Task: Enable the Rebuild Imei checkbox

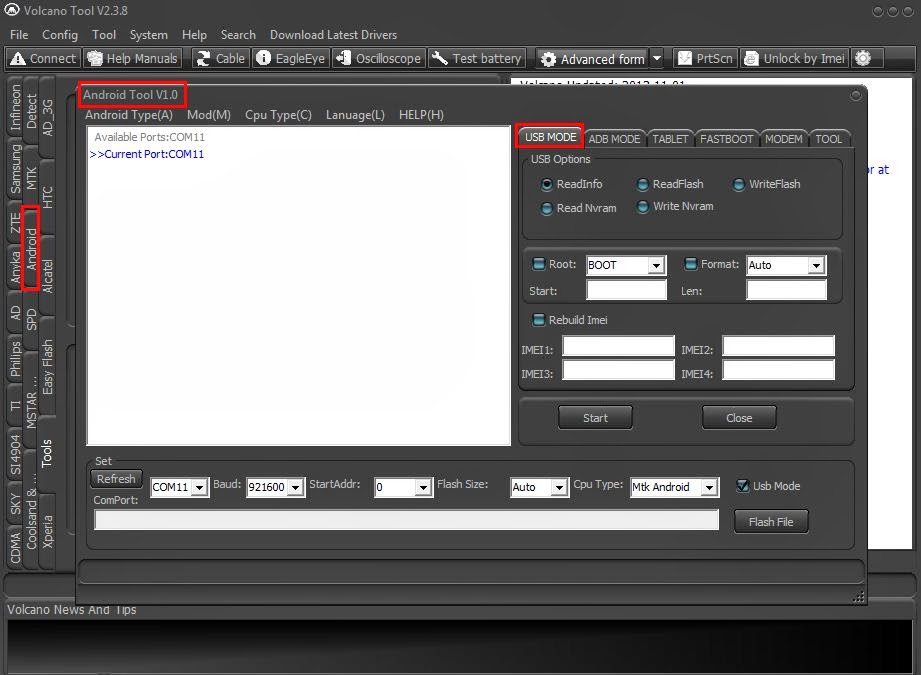Action: [538, 320]
